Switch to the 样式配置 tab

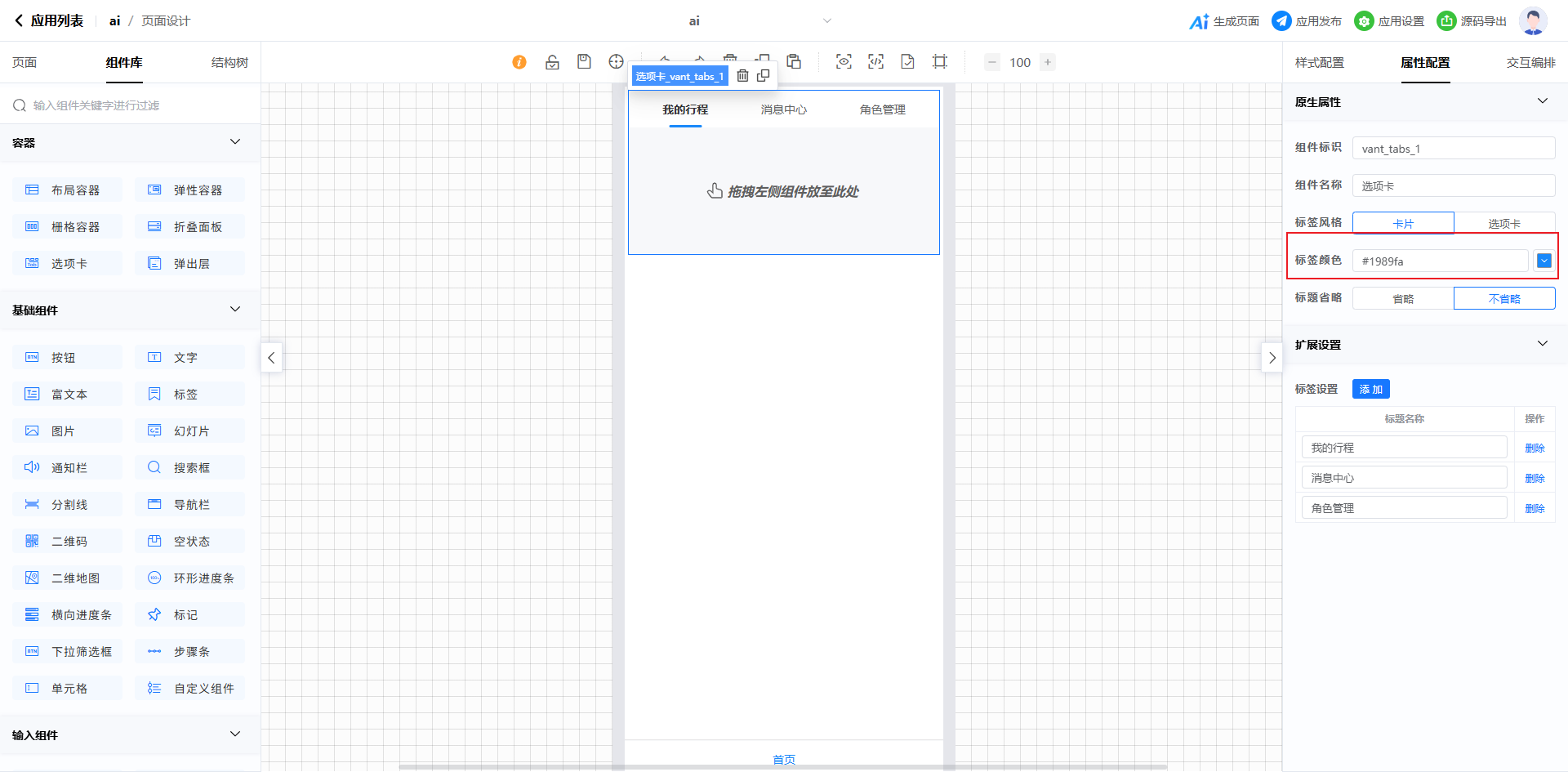pos(1319,63)
